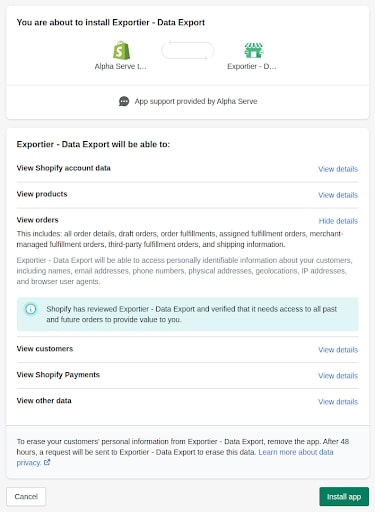The height and width of the screenshot is (512, 375).
Task: Click the truncated Exportier app name label
Action: (252, 66)
